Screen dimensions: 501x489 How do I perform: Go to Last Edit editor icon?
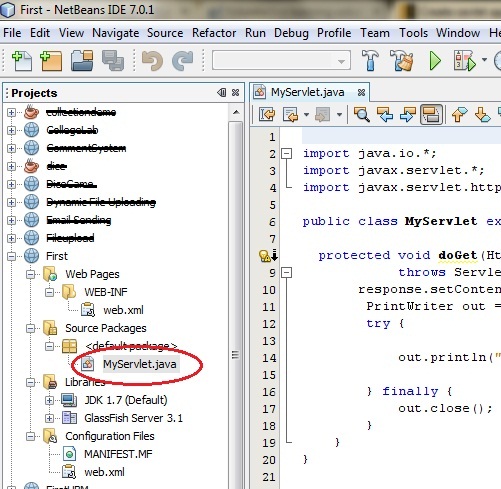click(x=267, y=115)
